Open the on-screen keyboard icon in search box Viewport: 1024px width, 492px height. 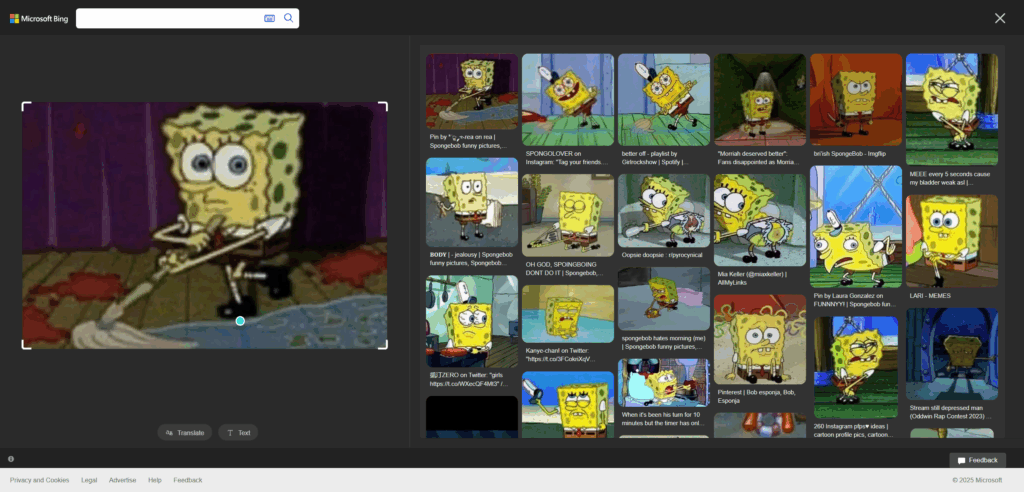269,18
